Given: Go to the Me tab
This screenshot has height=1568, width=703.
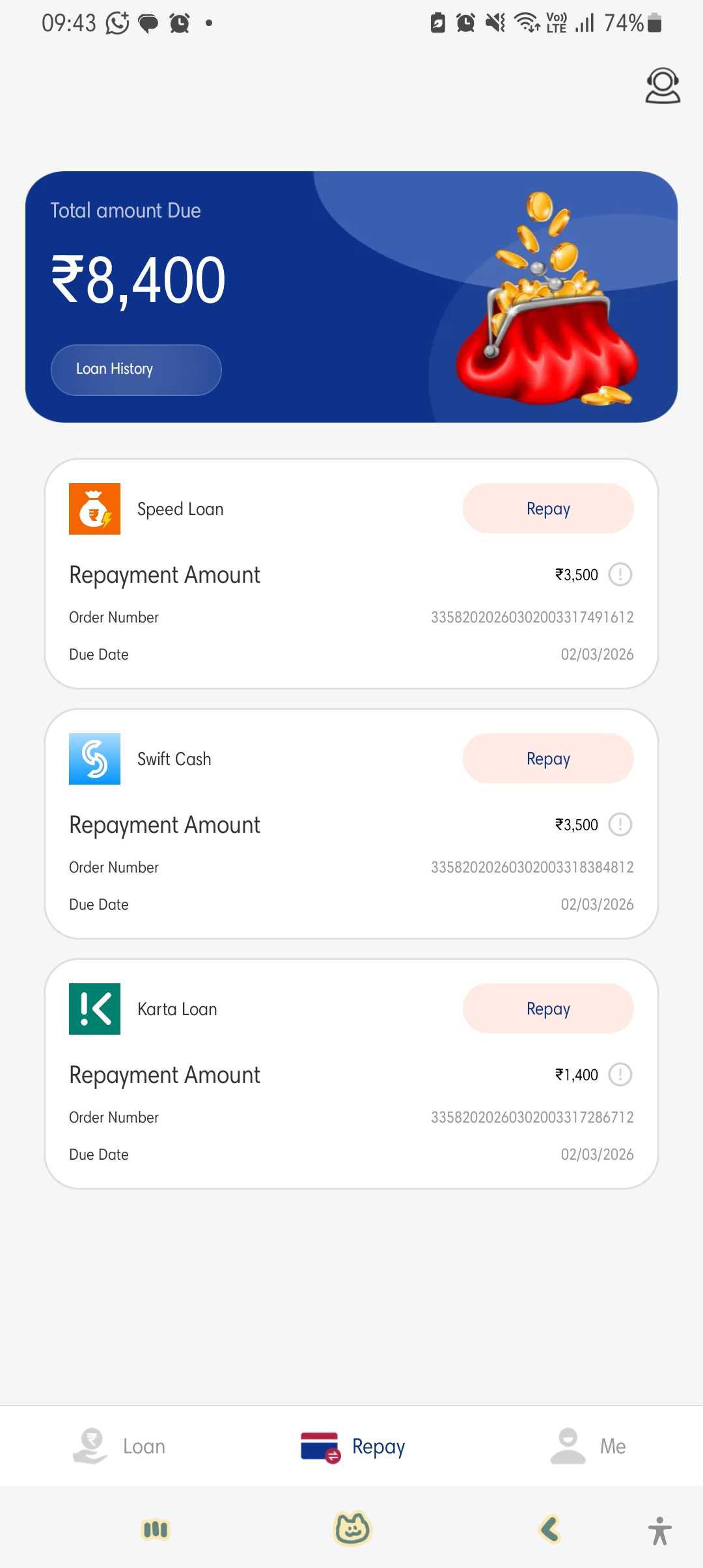Looking at the screenshot, I should pos(588,1446).
